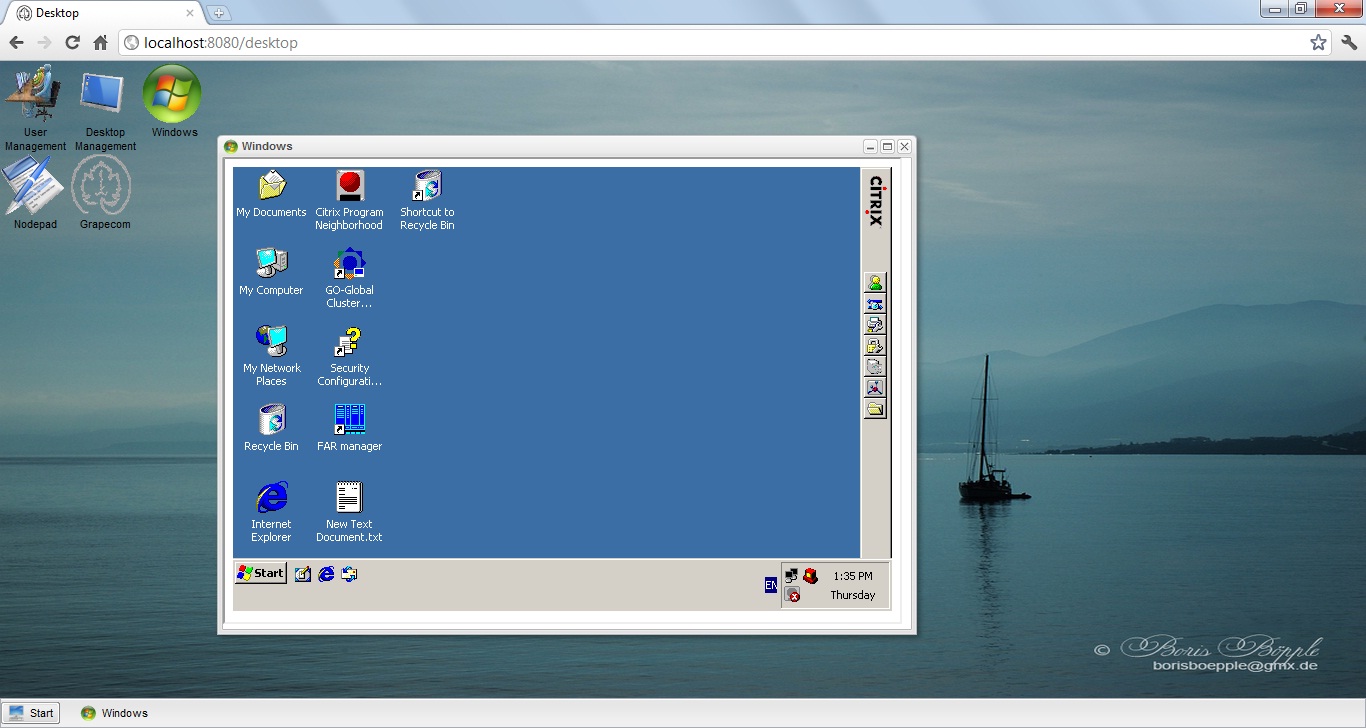Bookmark page with the star icon
Image resolution: width=1366 pixels, height=728 pixels.
1318,43
